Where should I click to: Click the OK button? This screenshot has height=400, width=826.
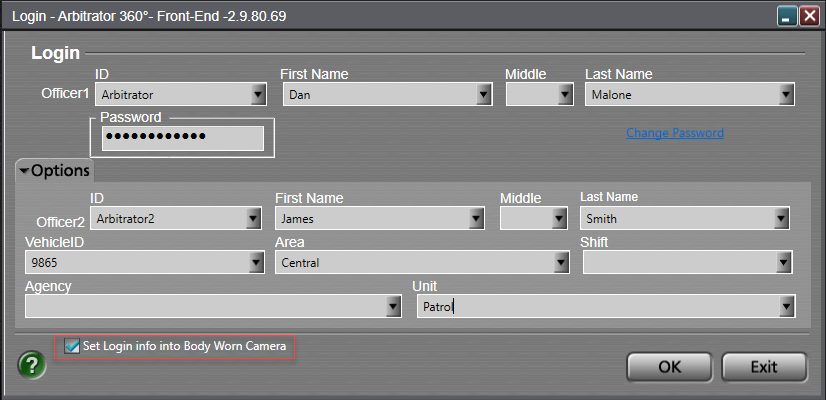pos(670,367)
